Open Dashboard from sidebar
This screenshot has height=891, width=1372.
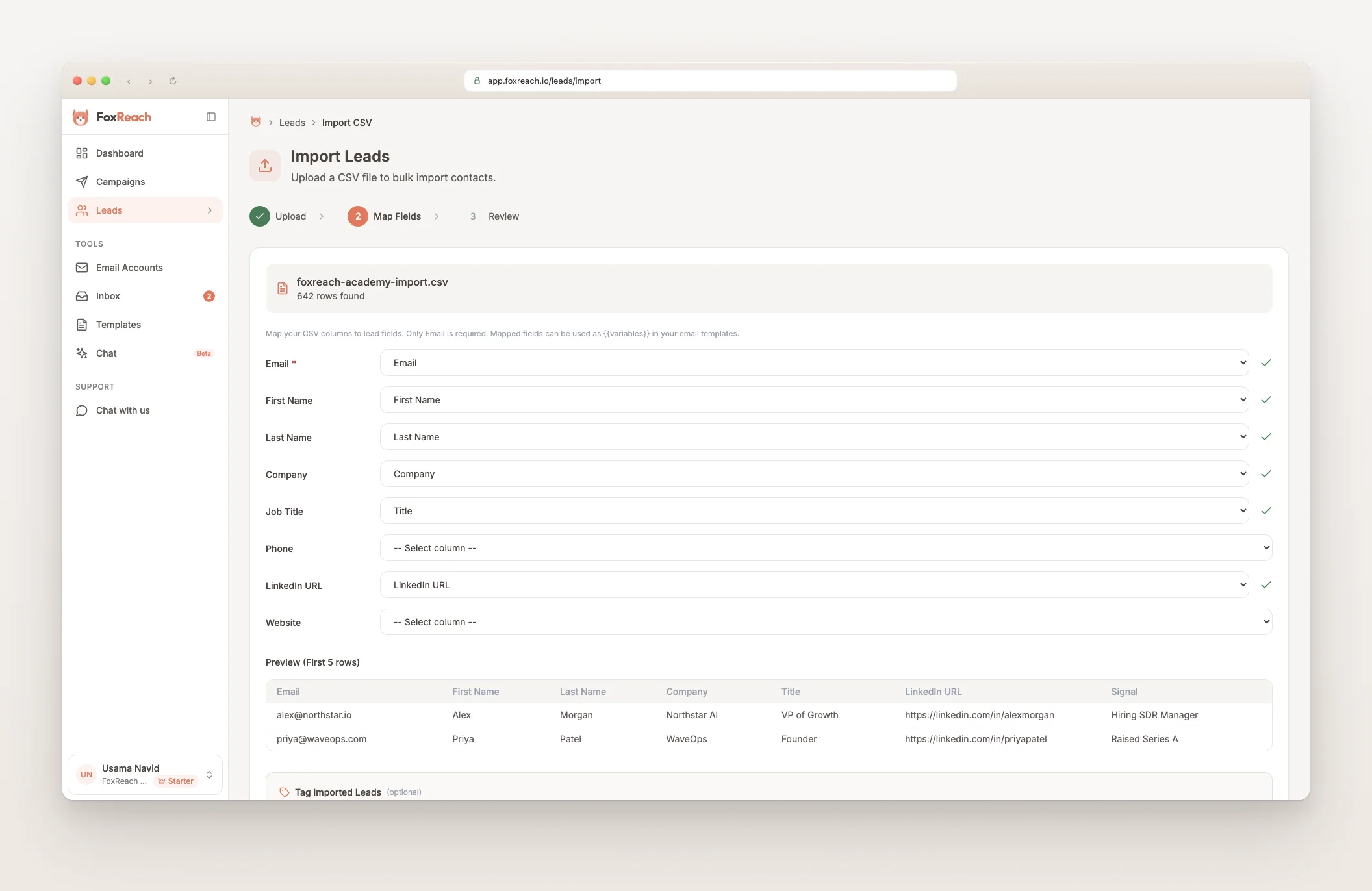[x=120, y=153]
